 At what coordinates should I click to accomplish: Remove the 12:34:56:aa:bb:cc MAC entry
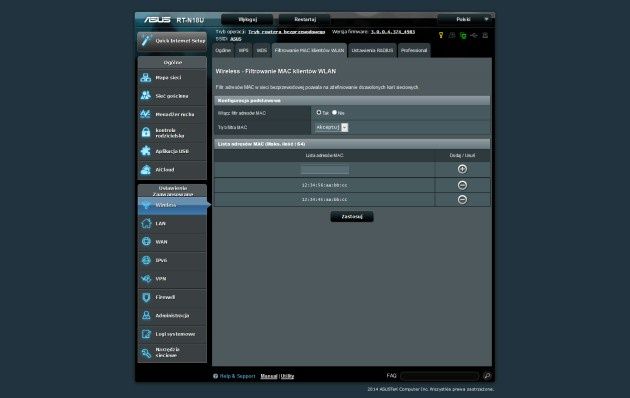pos(462,185)
